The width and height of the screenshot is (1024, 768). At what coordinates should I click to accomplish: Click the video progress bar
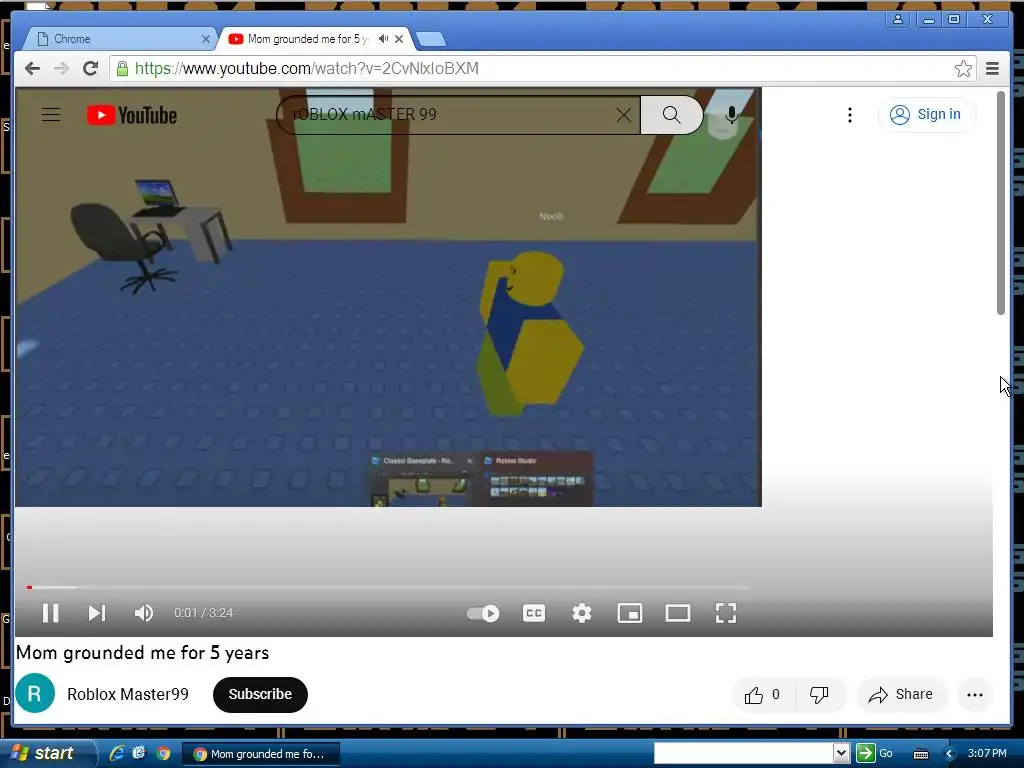point(388,587)
